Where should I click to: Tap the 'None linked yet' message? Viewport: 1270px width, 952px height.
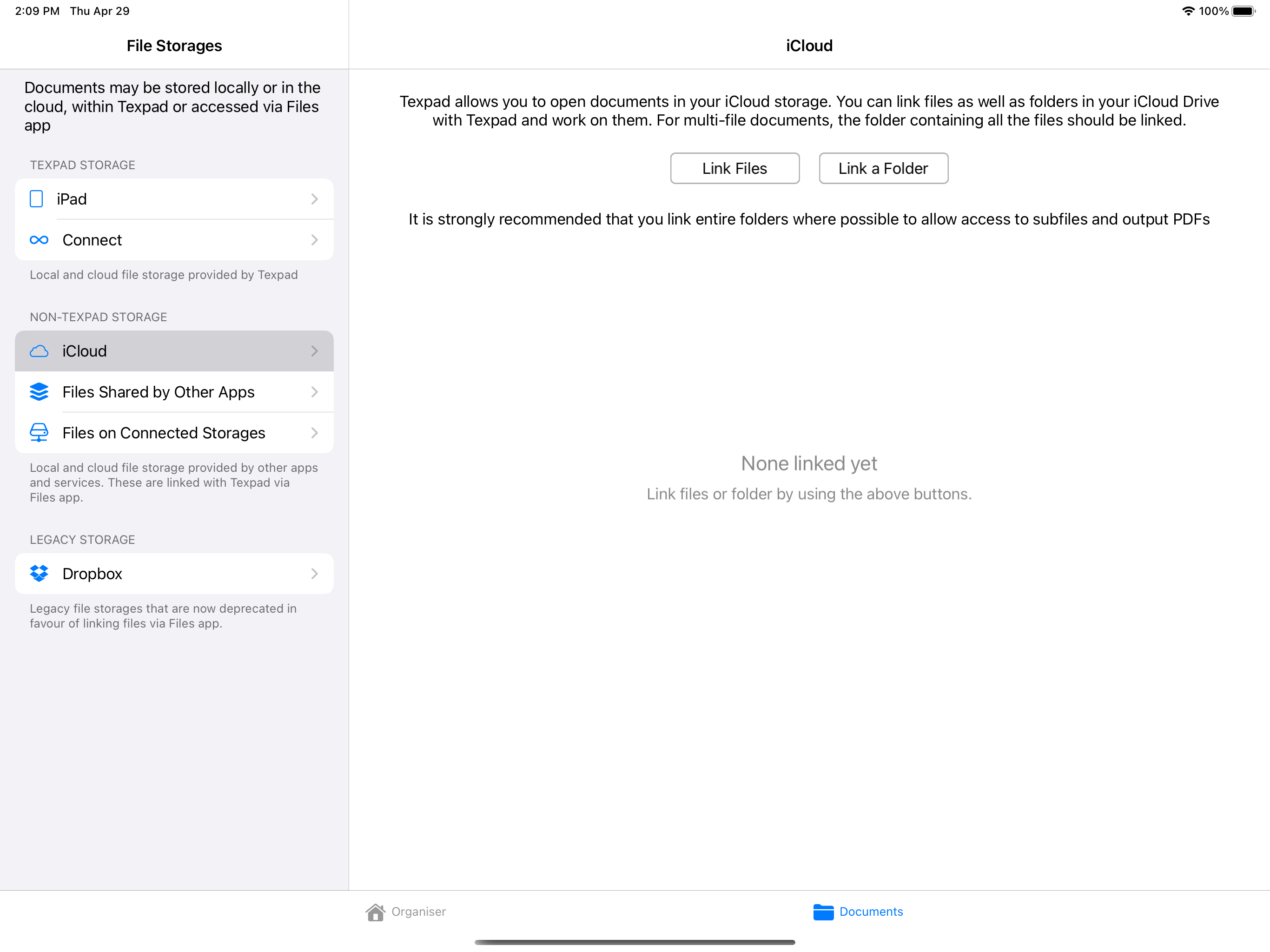pyautogui.click(x=809, y=463)
